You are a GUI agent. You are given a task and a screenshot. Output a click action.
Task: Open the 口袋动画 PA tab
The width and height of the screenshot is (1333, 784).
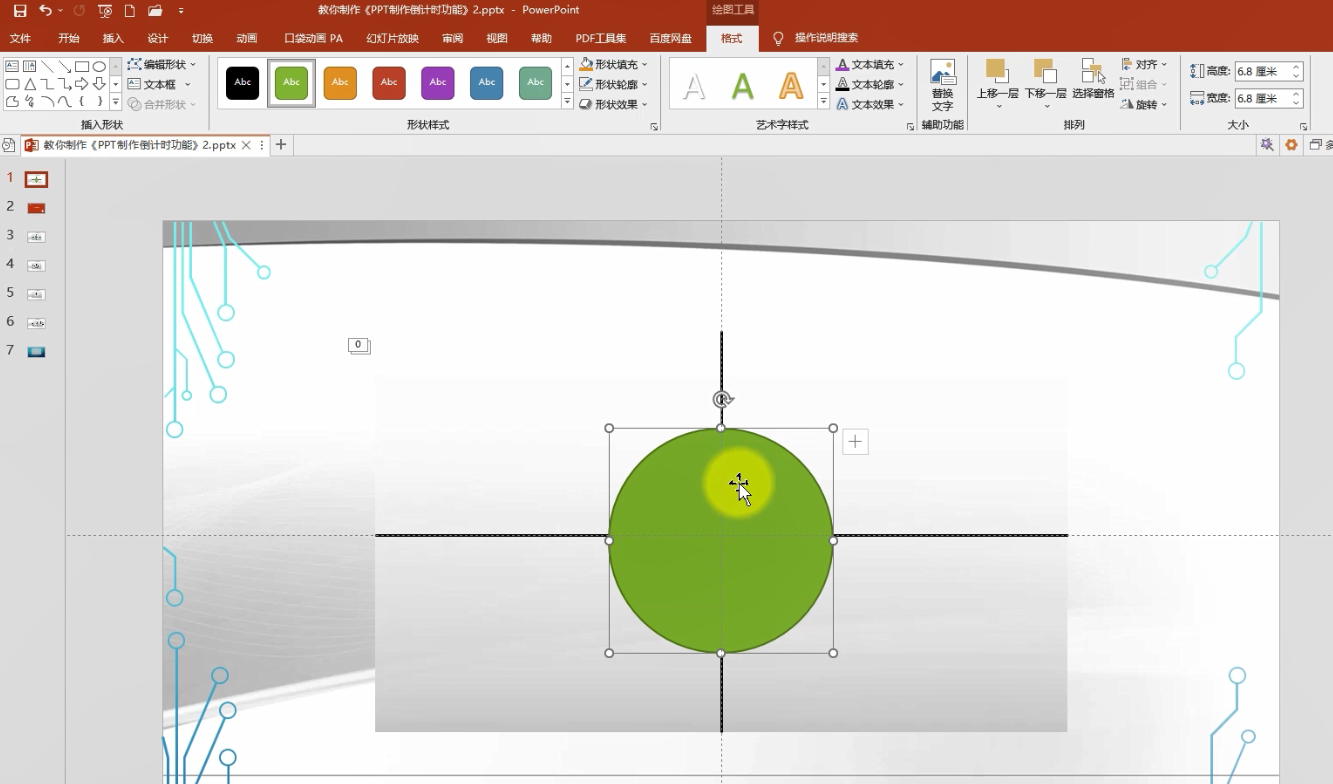click(313, 39)
